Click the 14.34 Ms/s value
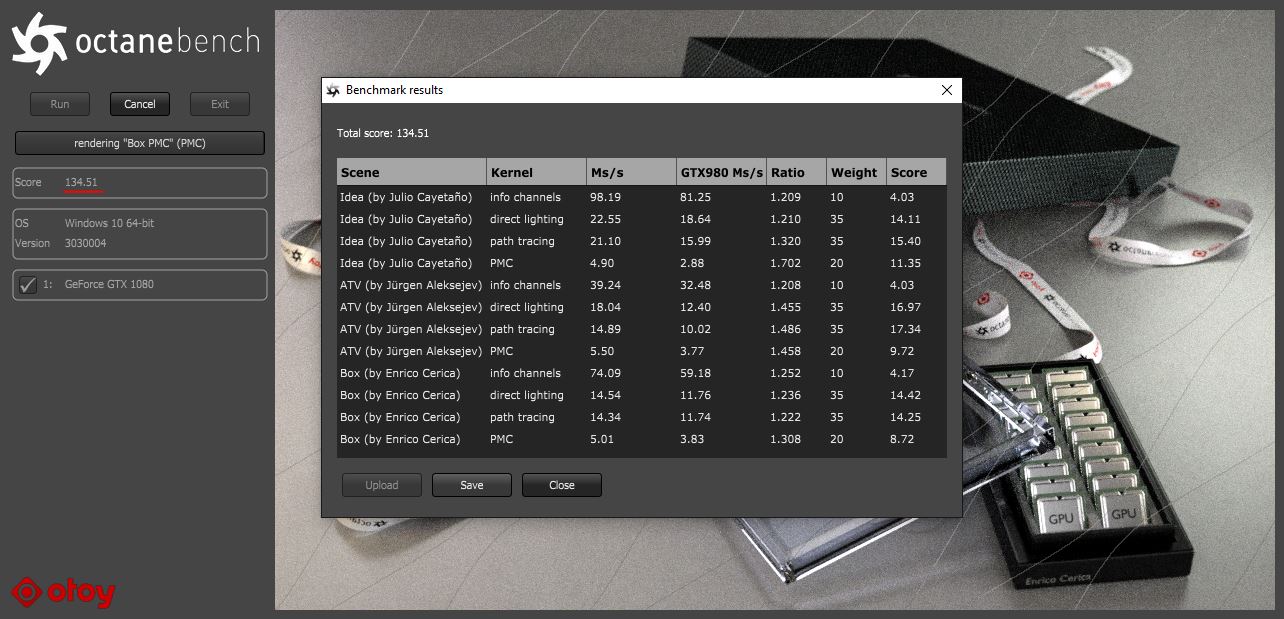The height and width of the screenshot is (619, 1284). (x=605, y=417)
